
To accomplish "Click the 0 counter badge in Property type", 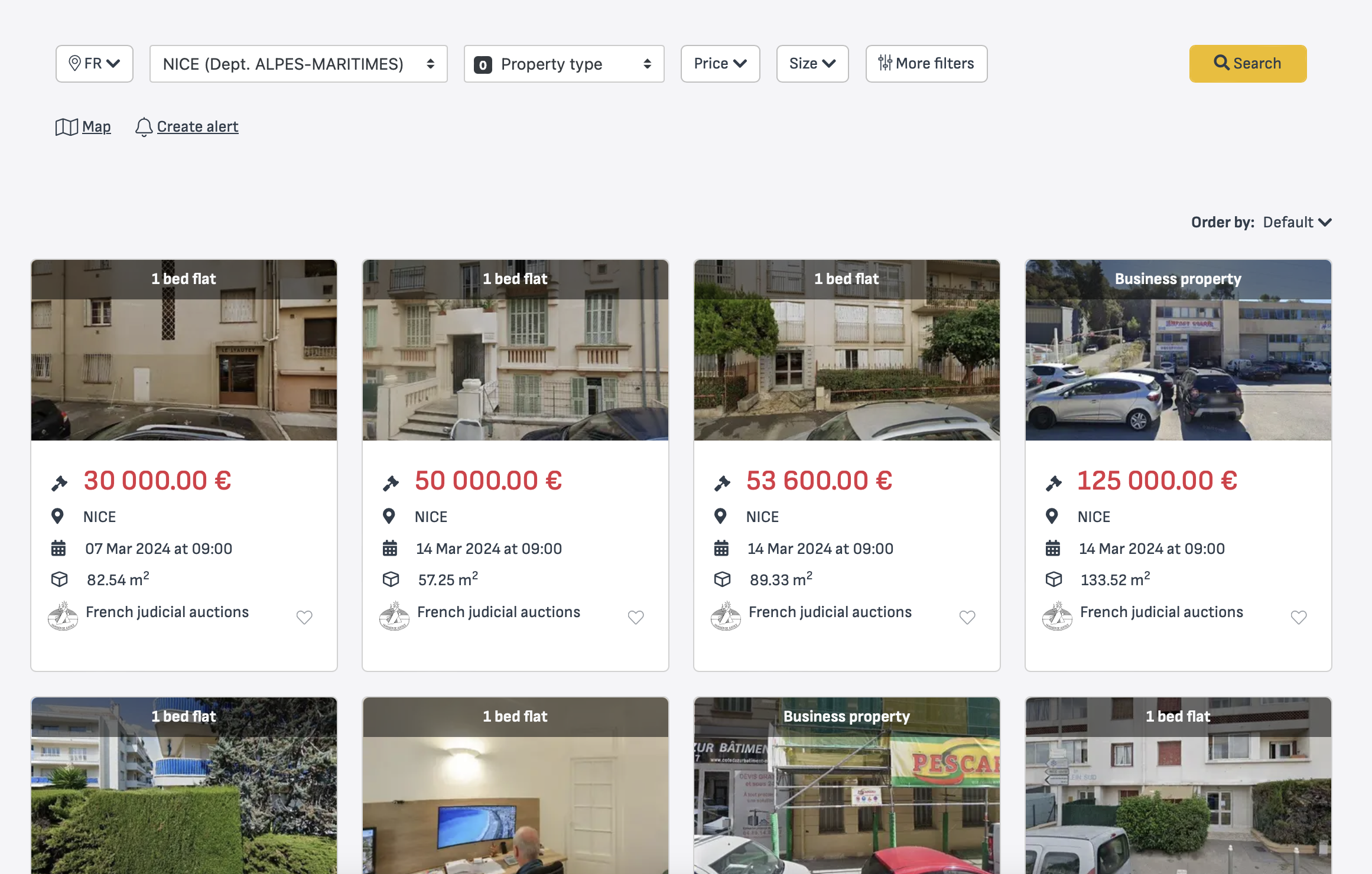I will coord(483,65).
